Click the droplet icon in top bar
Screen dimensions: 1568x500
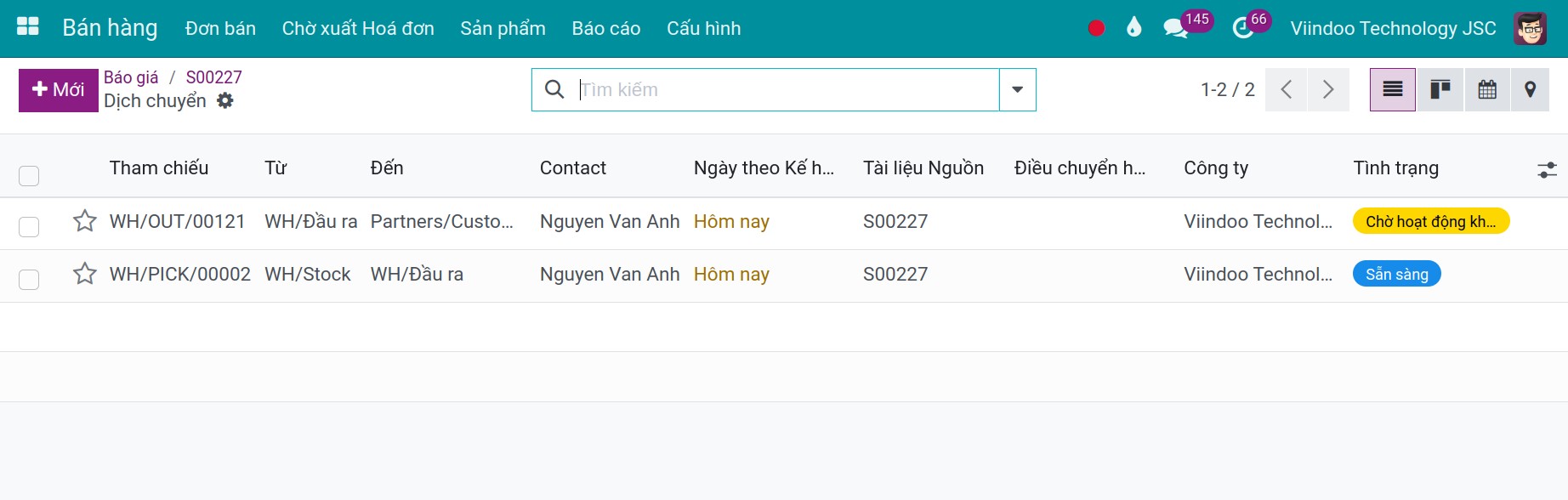point(1133,27)
